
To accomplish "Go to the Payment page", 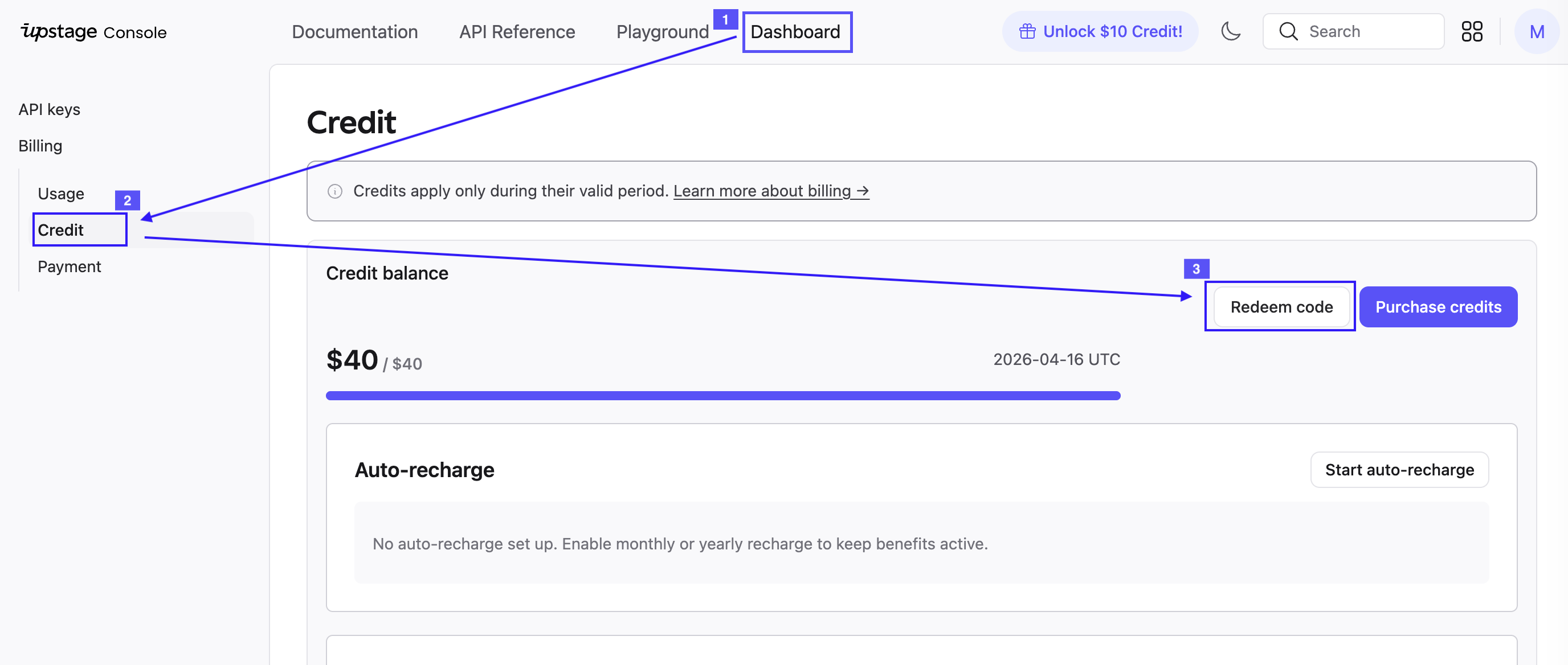I will pyautogui.click(x=69, y=266).
